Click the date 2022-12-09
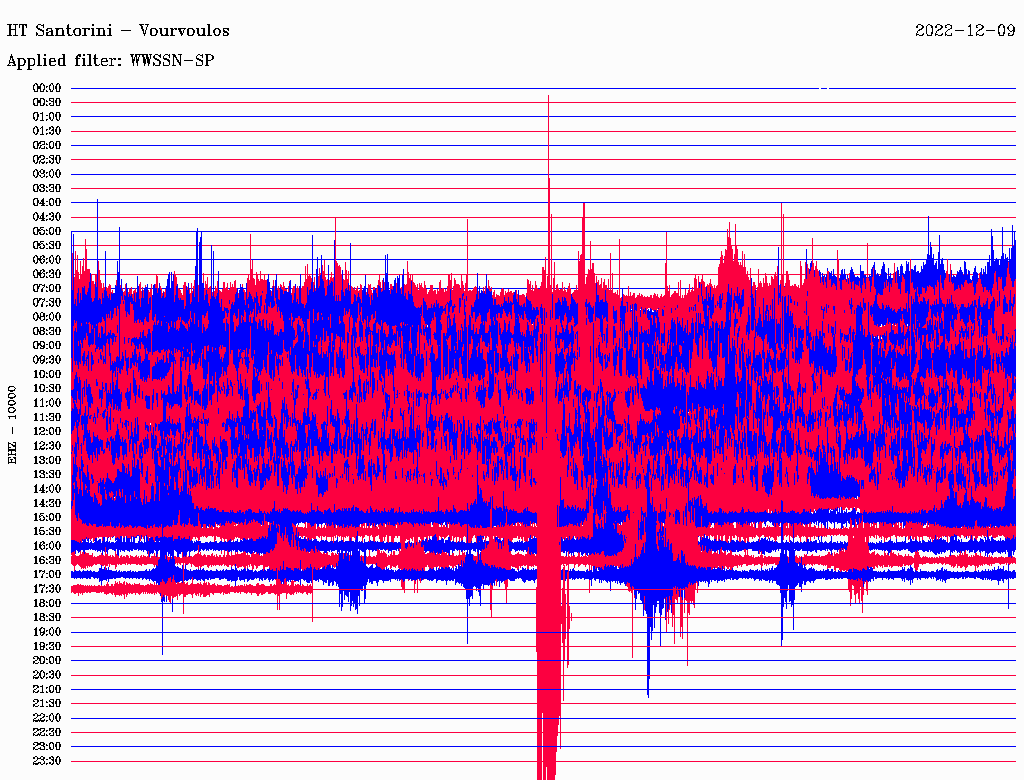 click(x=965, y=31)
